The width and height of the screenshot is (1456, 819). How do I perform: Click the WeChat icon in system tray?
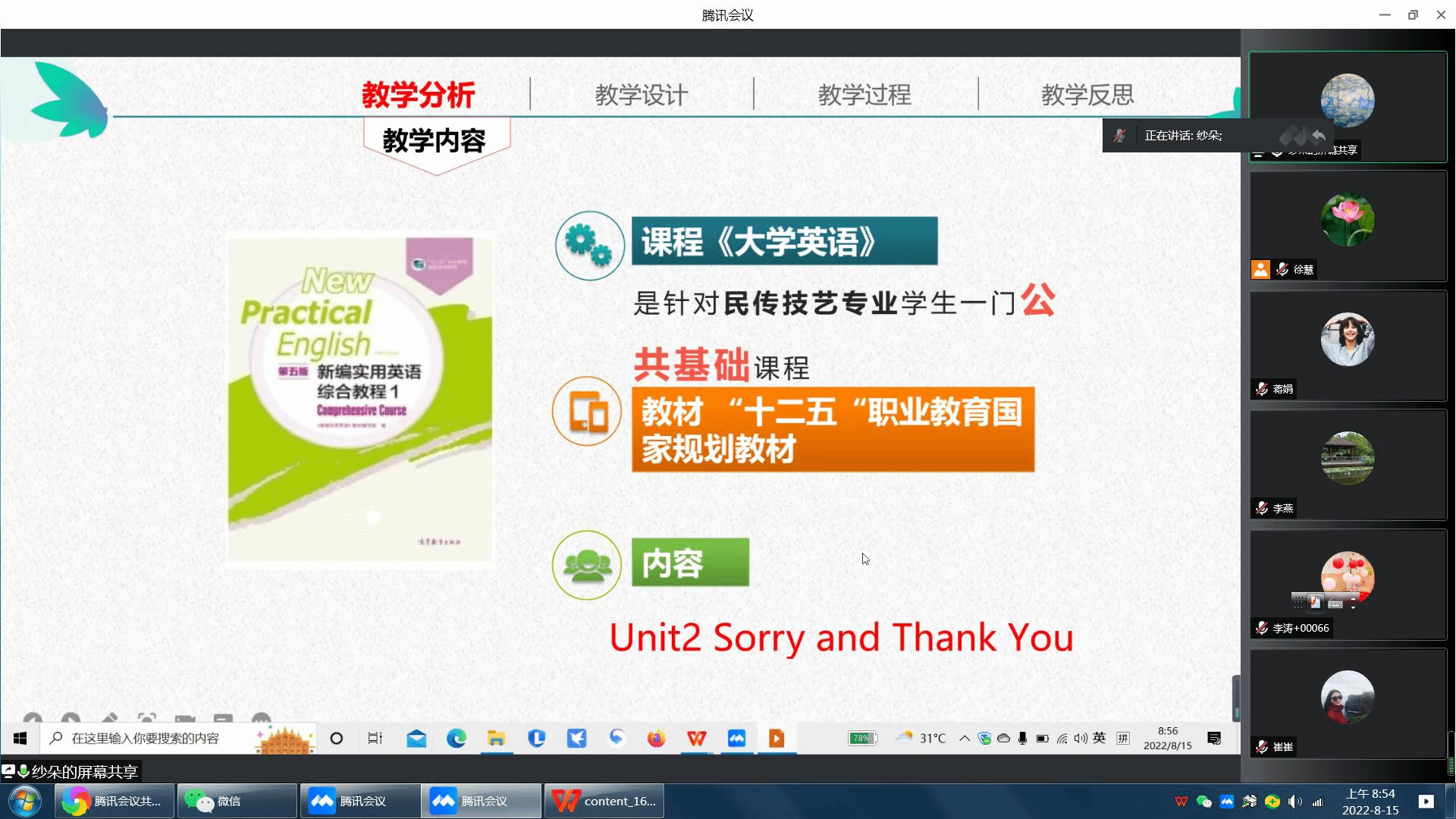(1204, 802)
